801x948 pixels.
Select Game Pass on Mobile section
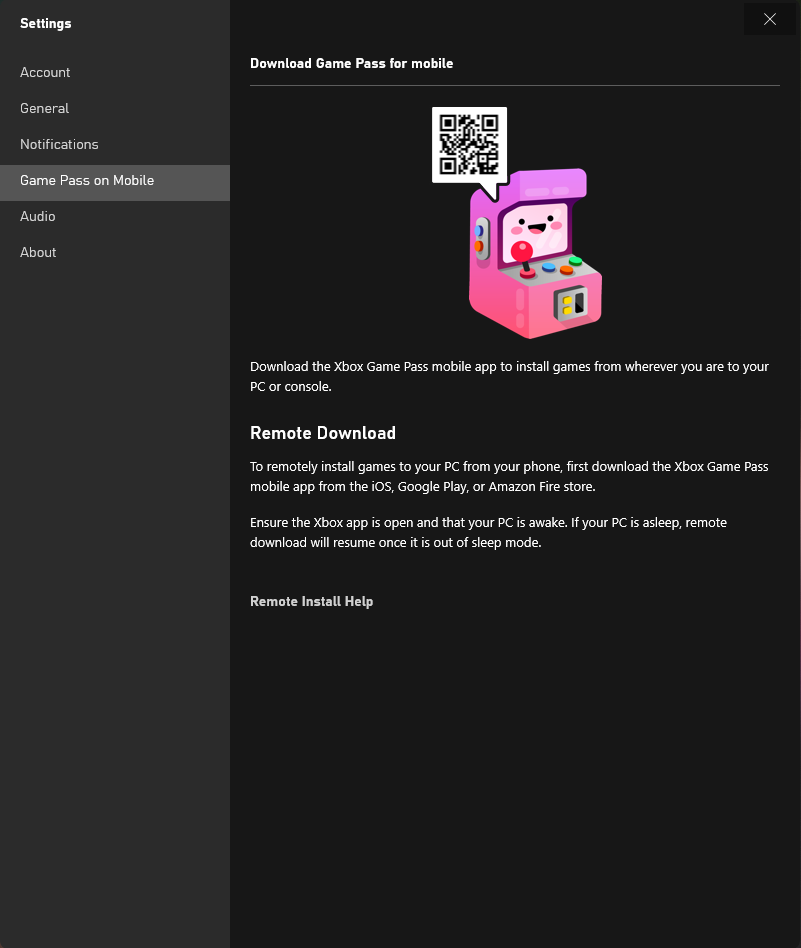[115, 181]
